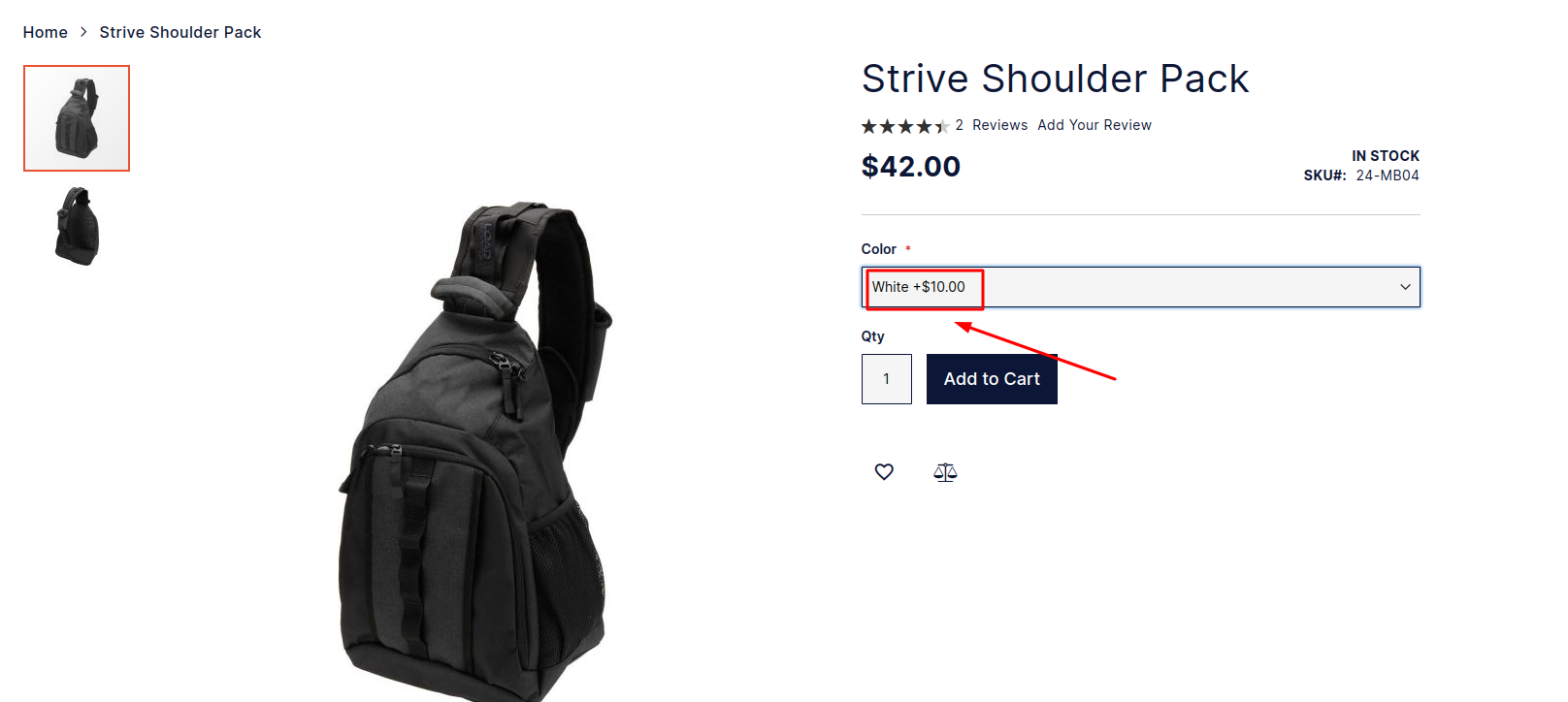Add product to wish list heart icon
Viewport: 1568px width, 702px height.
[884, 472]
